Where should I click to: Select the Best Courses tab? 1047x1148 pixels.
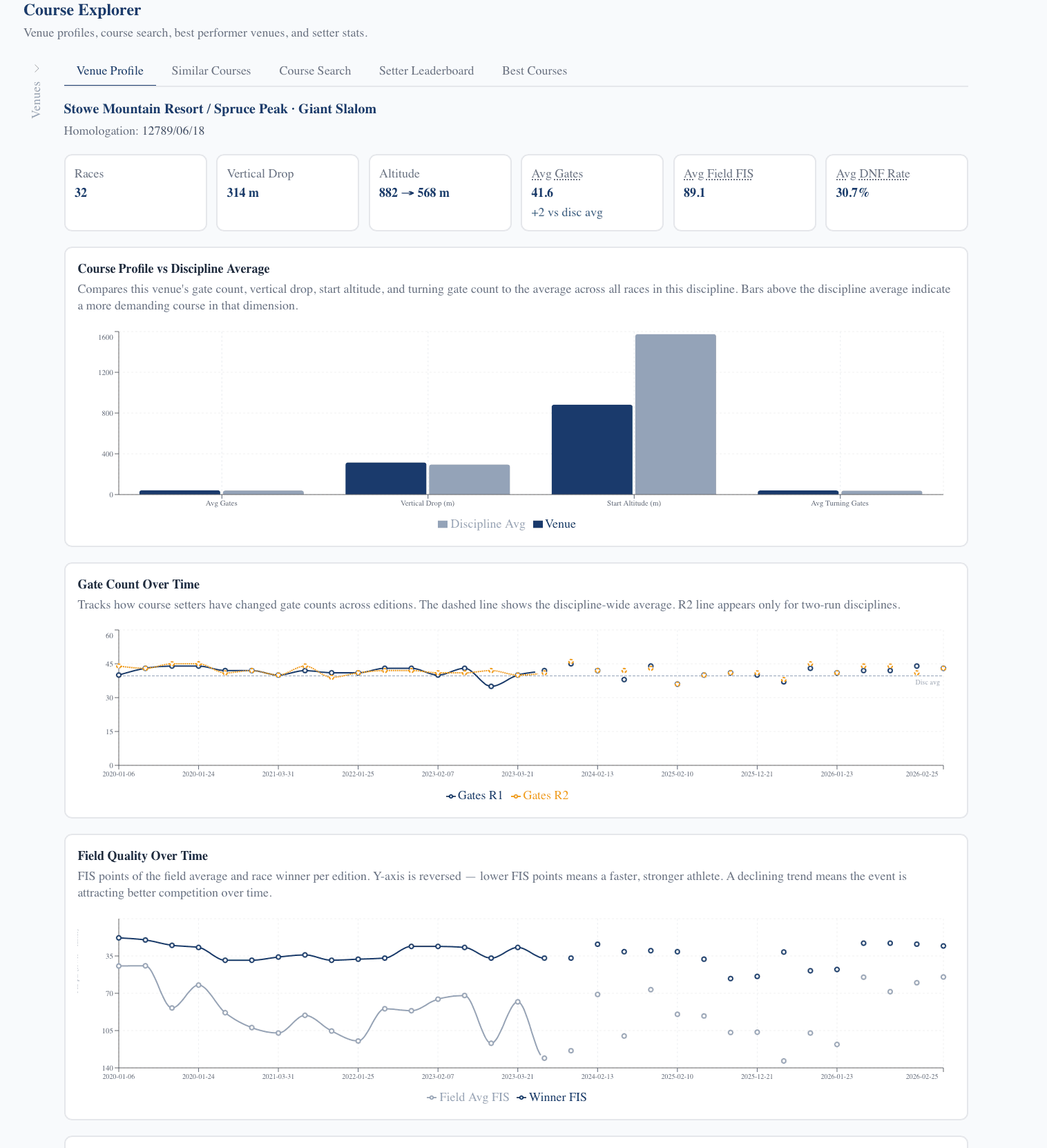[534, 71]
